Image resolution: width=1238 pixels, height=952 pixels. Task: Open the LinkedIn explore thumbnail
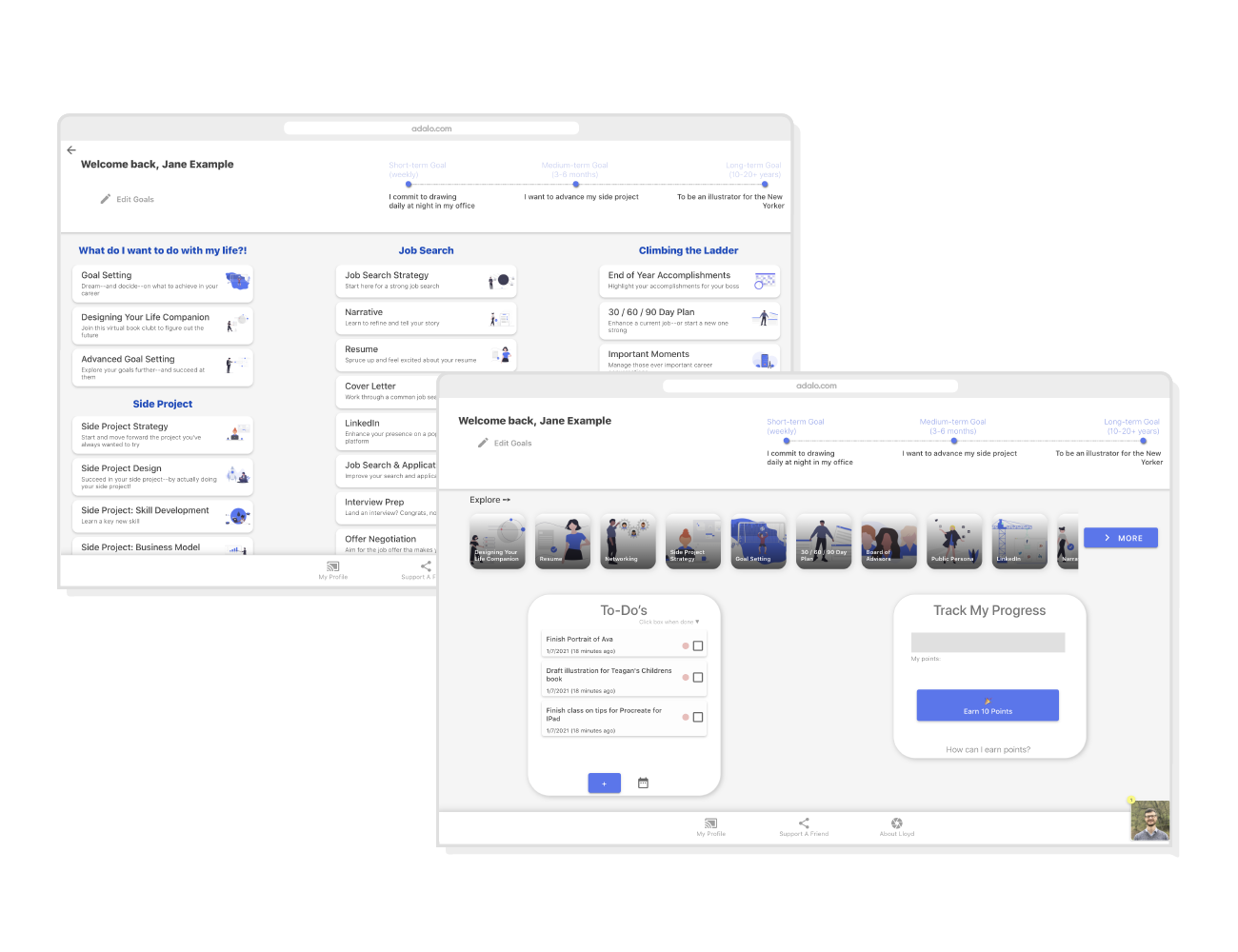coord(1019,542)
